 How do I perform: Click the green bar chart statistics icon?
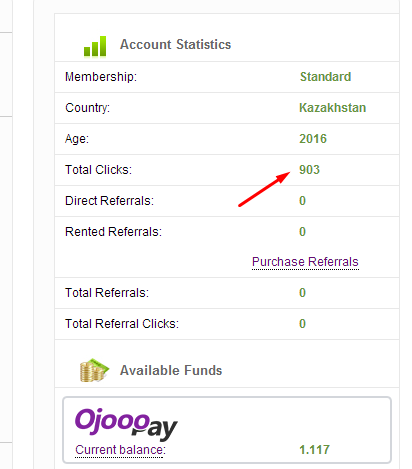coord(95,46)
